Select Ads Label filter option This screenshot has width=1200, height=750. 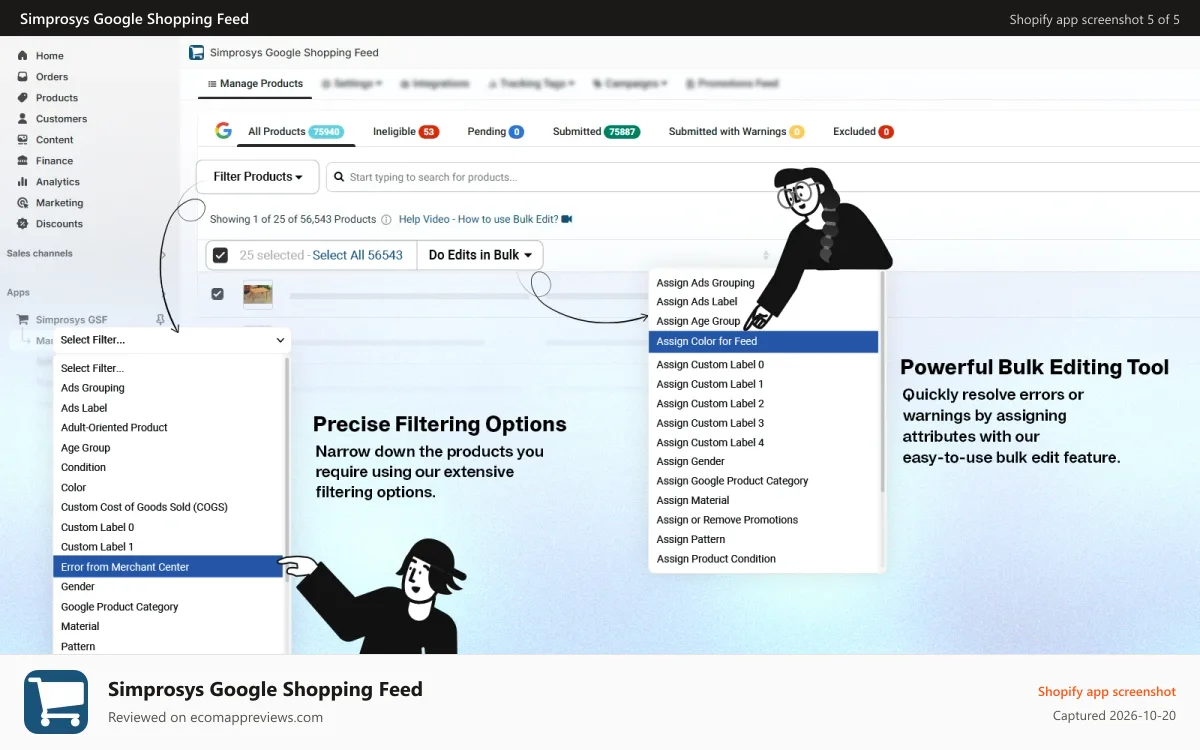[x=84, y=408]
